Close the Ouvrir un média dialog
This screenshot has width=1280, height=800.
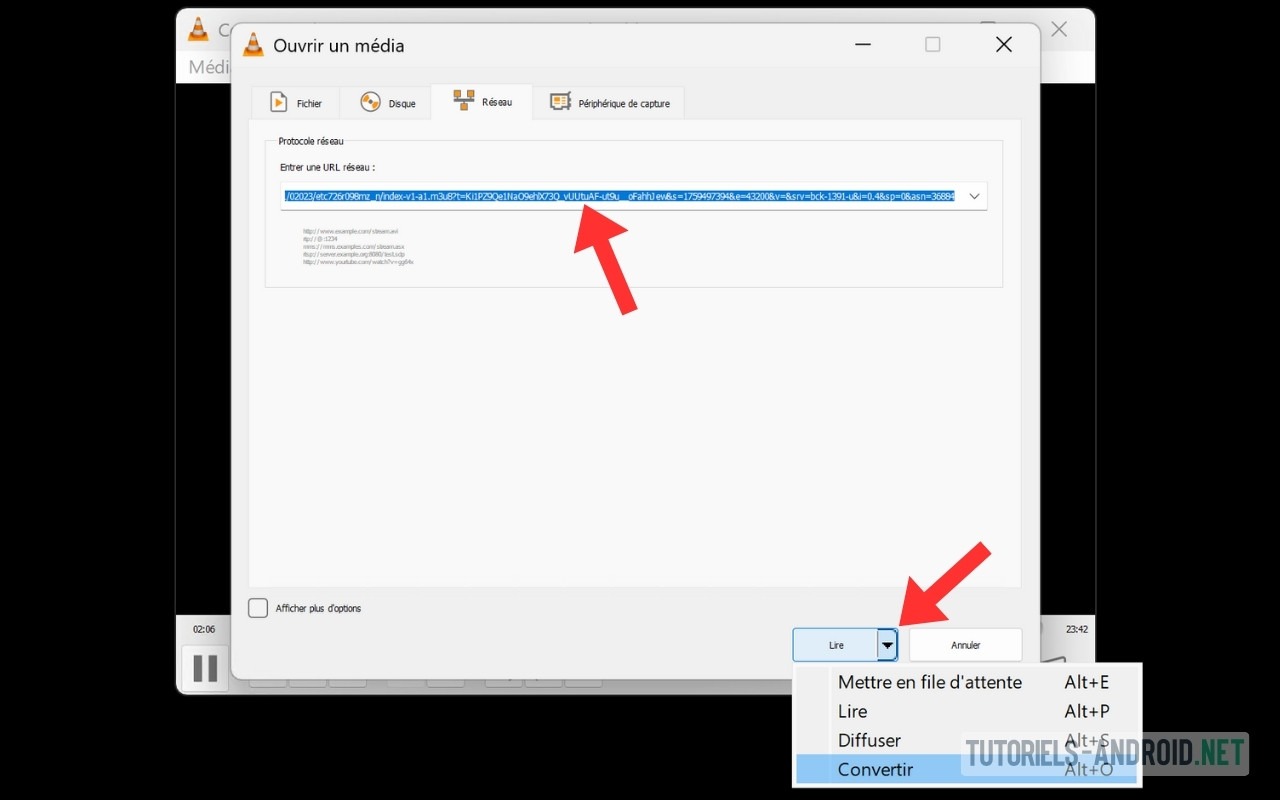[x=1004, y=45]
